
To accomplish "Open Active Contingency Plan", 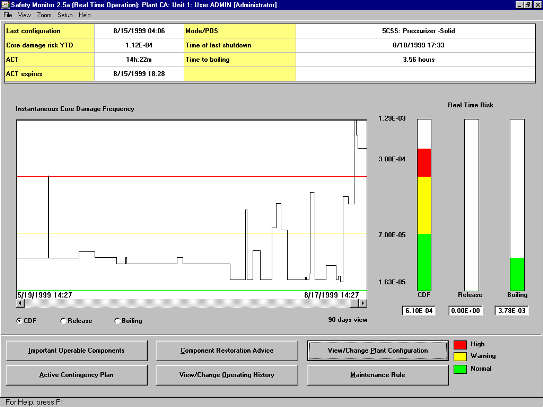I will pos(77,375).
